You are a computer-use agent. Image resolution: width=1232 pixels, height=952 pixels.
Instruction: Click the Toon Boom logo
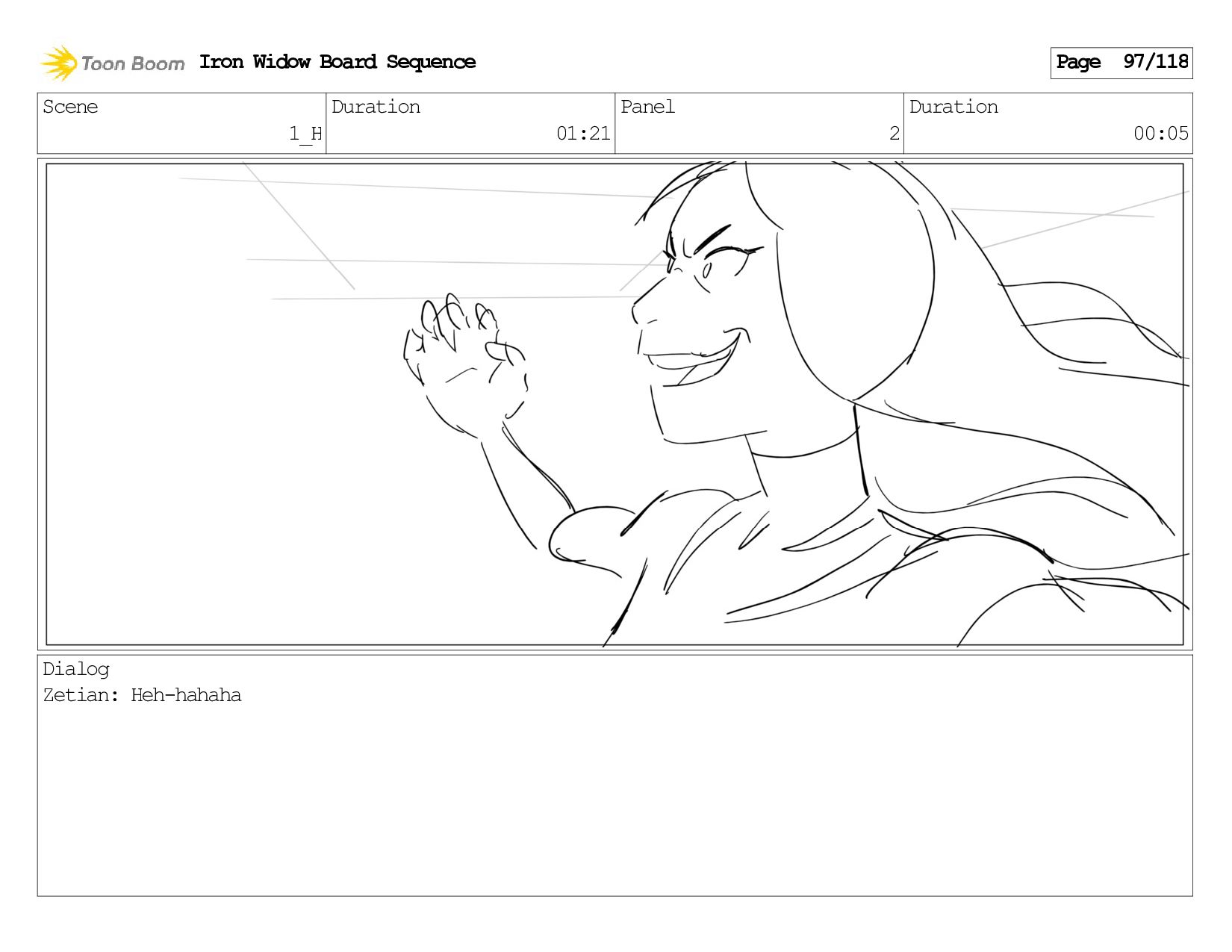[x=112, y=63]
